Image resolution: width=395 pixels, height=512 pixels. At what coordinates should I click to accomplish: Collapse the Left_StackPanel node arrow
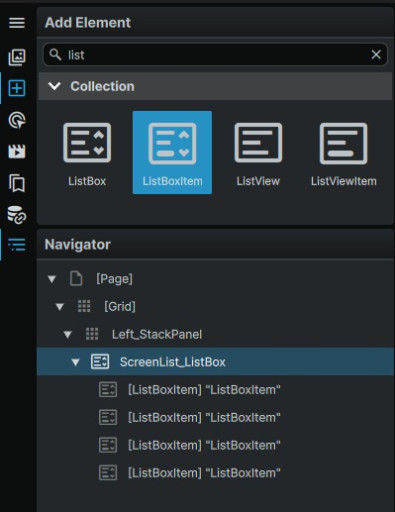68,334
